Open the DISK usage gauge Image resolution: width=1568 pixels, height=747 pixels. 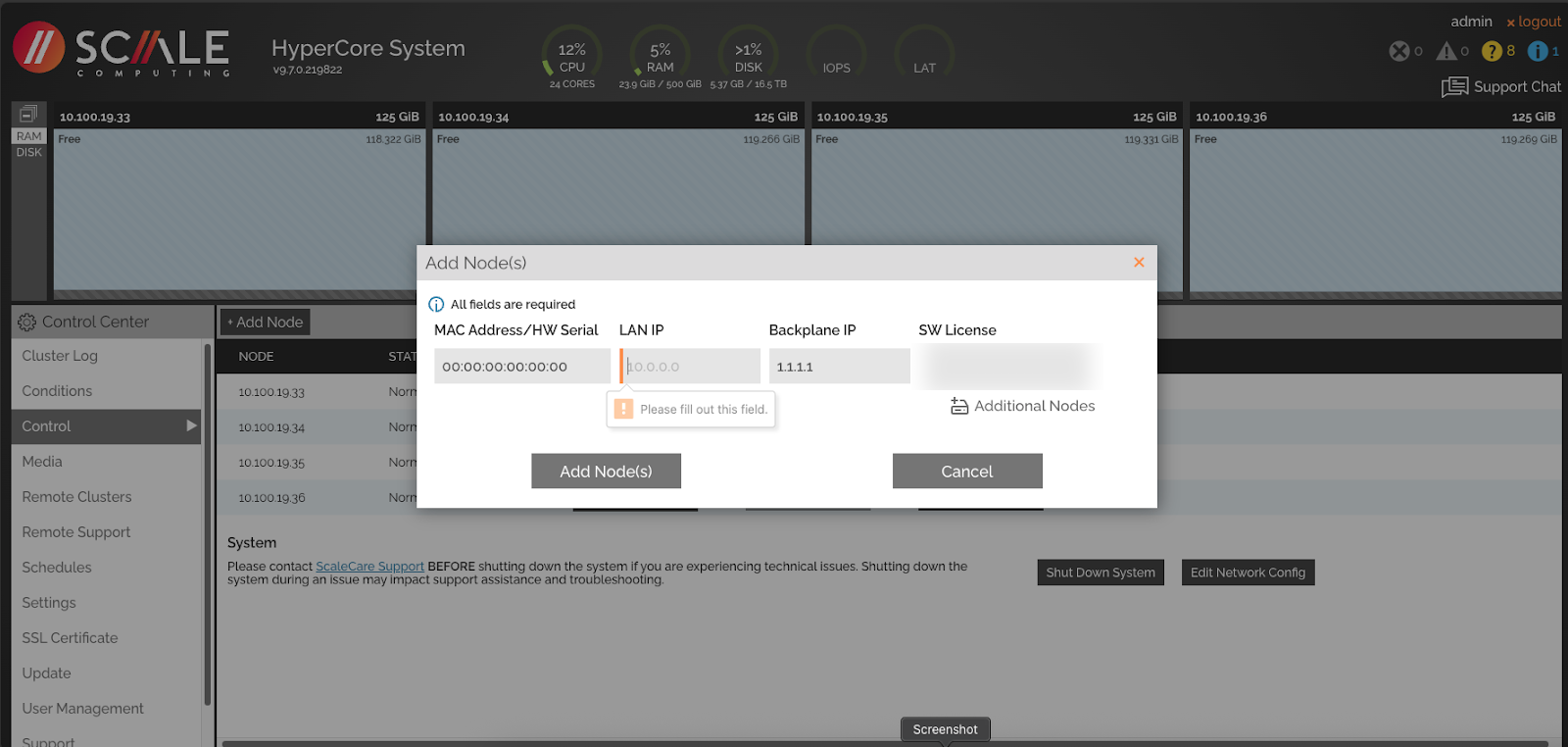tap(749, 55)
